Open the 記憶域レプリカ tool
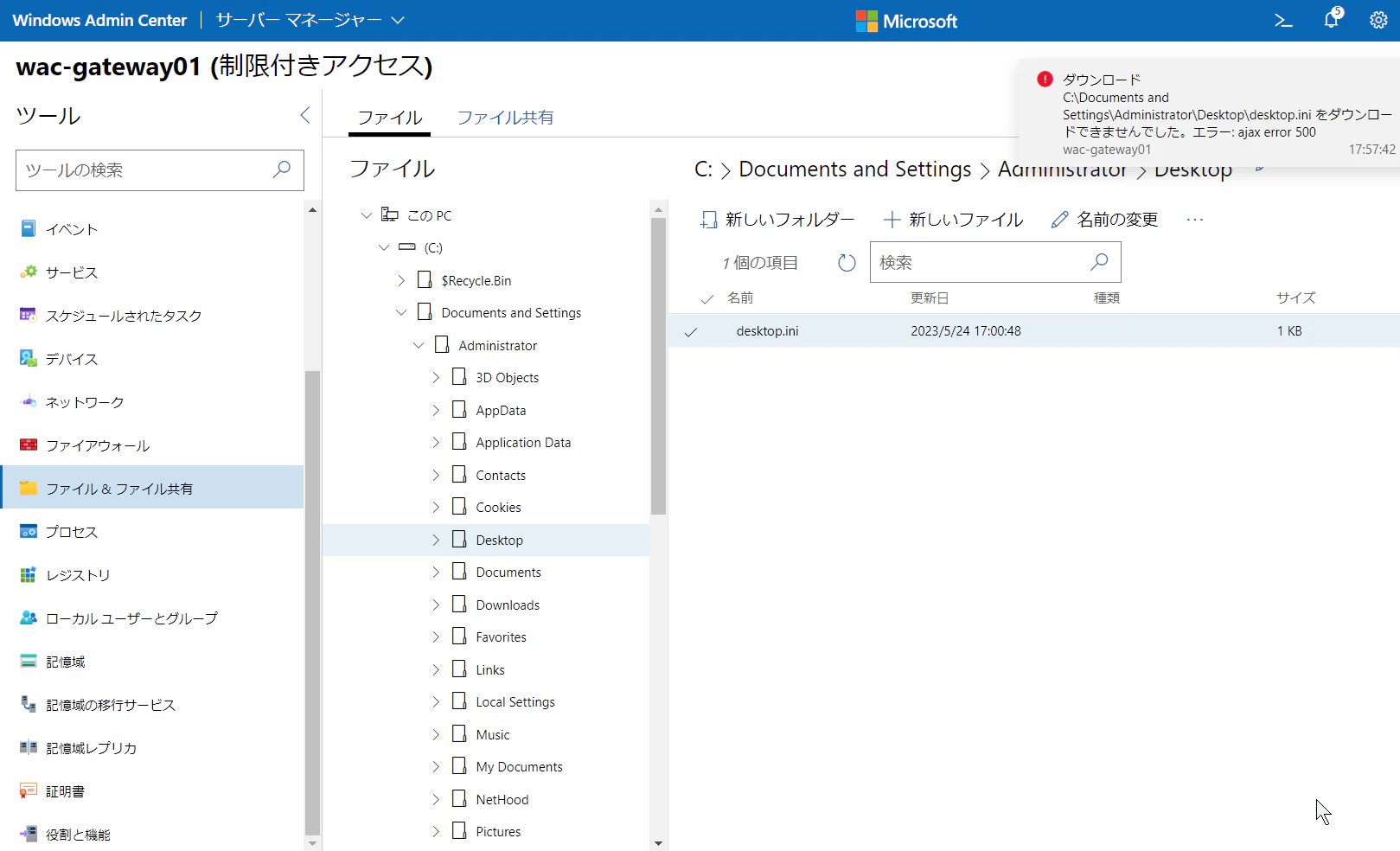The image size is (1400, 851). [x=153, y=748]
